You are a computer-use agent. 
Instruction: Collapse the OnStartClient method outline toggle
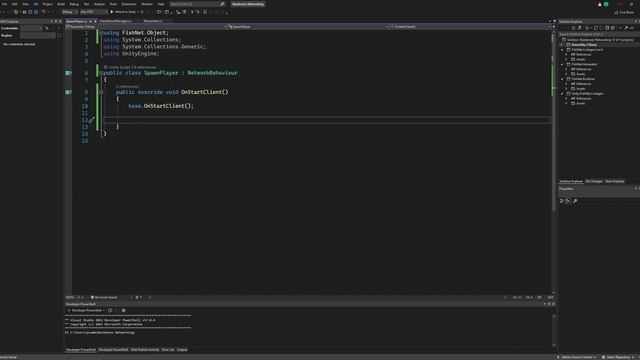pyautogui.click(x=101, y=92)
